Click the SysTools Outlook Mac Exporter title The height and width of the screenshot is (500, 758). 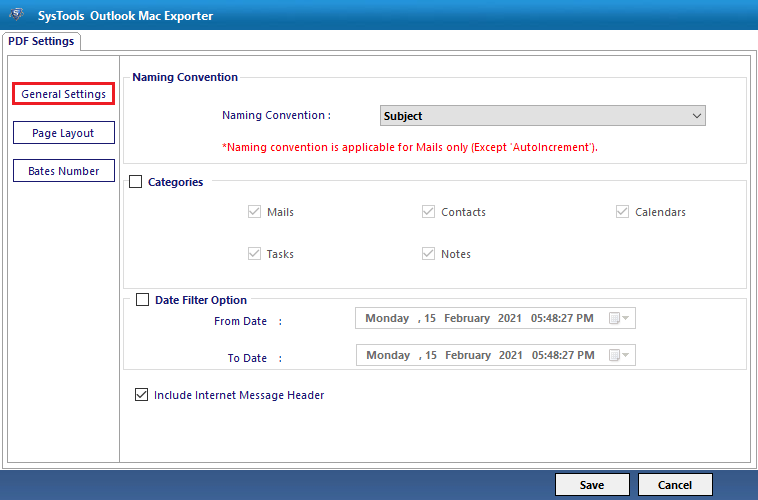125,16
